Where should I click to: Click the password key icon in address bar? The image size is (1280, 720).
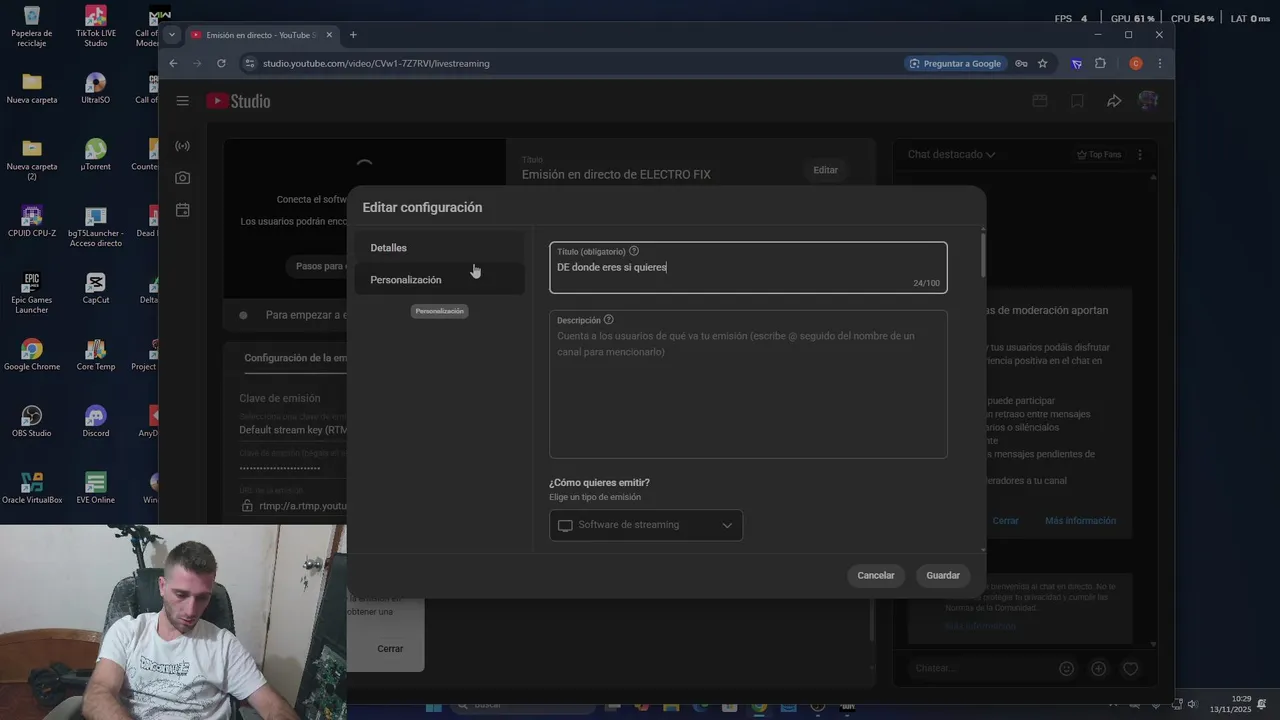click(x=1021, y=63)
